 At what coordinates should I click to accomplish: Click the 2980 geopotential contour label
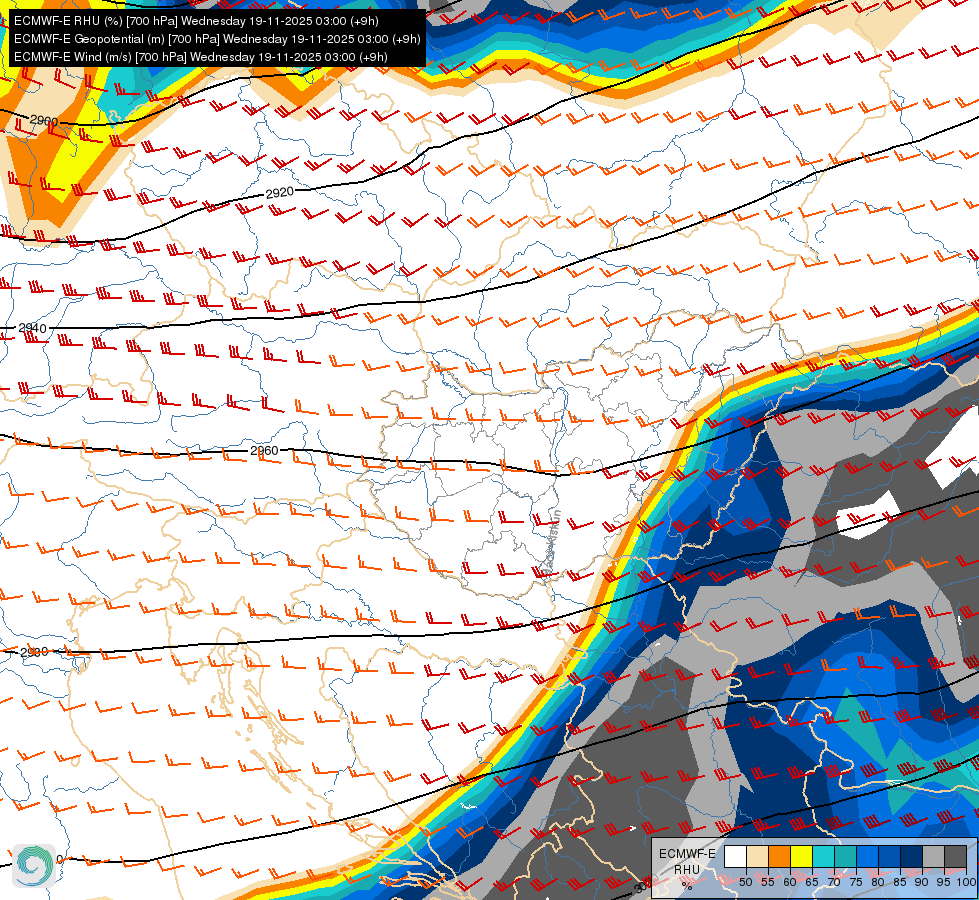pos(34,652)
